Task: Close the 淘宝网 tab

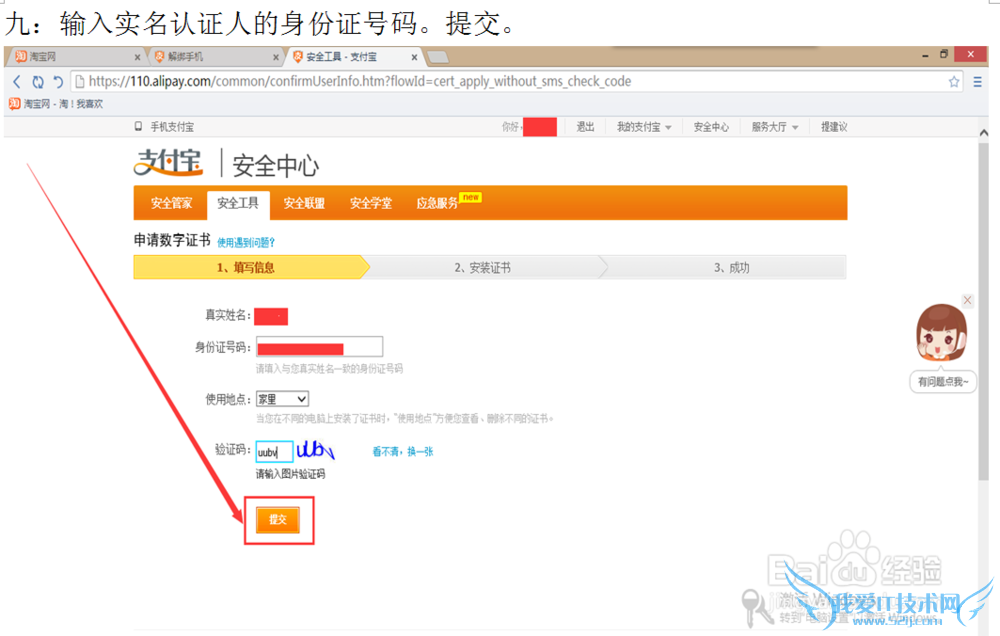Action: tap(137, 57)
